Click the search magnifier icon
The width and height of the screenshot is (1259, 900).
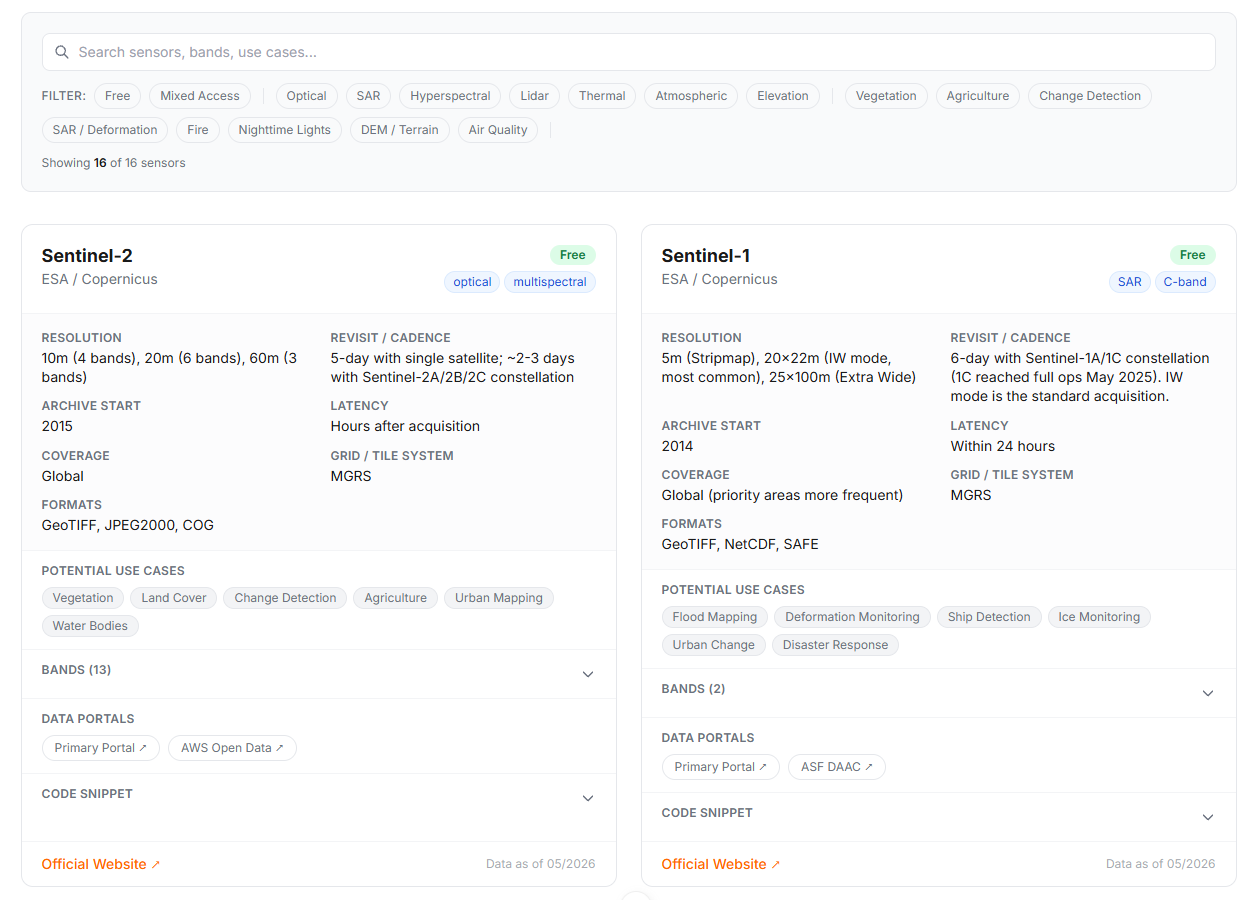[62, 52]
